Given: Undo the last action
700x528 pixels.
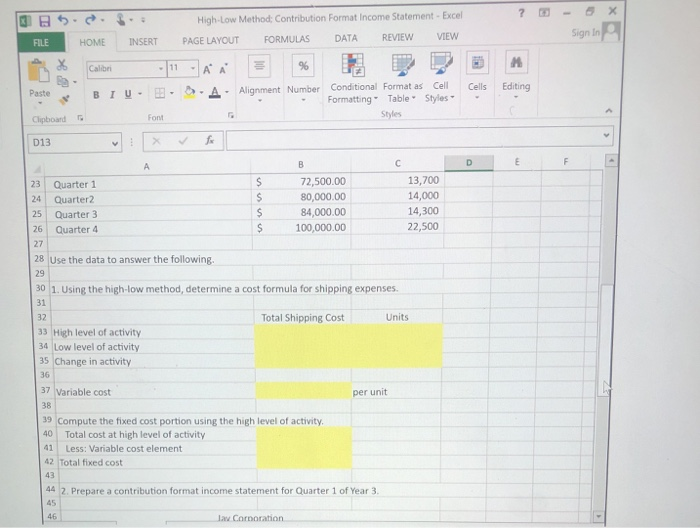Looking at the screenshot, I should tap(63, 20).
